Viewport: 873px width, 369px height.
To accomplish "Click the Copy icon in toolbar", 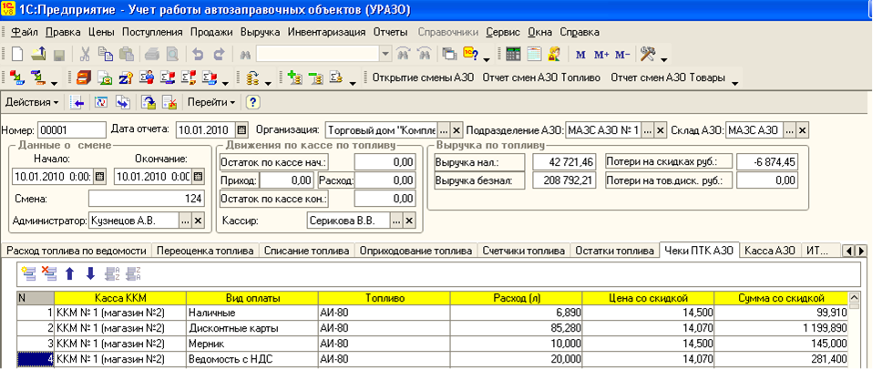I will click(105, 54).
